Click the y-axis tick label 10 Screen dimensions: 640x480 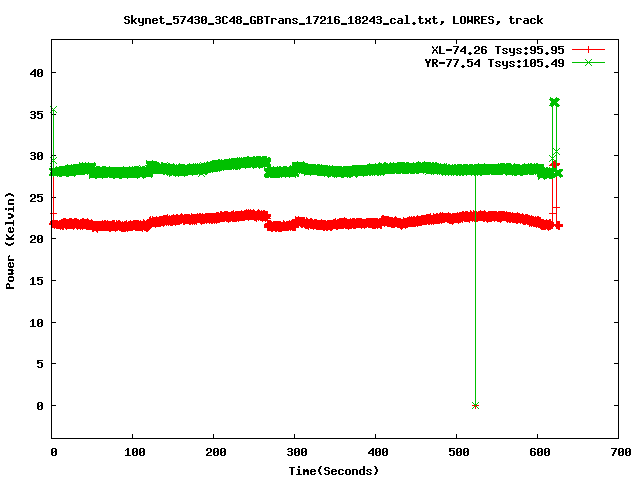[x=36, y=323]
